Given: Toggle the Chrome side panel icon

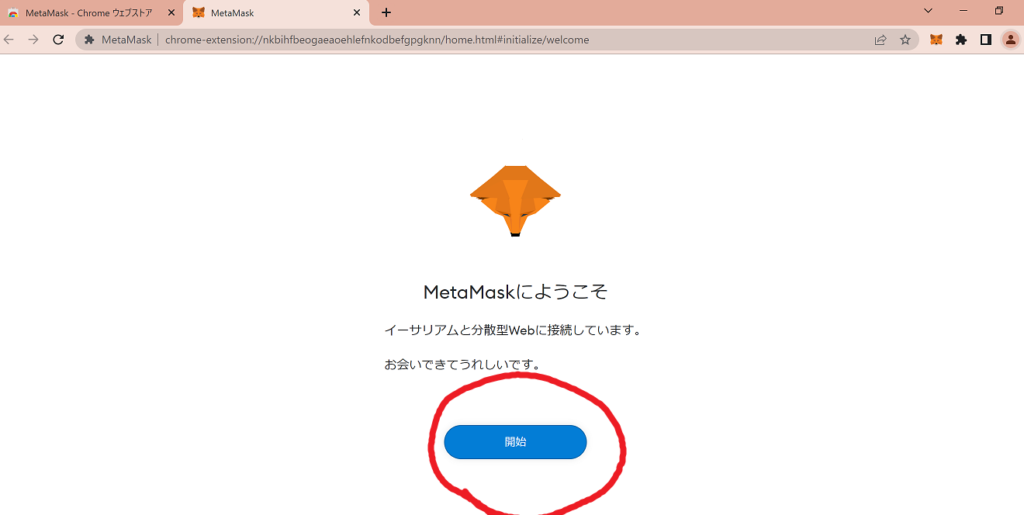Looking at the screenshot, I should 985,40.
